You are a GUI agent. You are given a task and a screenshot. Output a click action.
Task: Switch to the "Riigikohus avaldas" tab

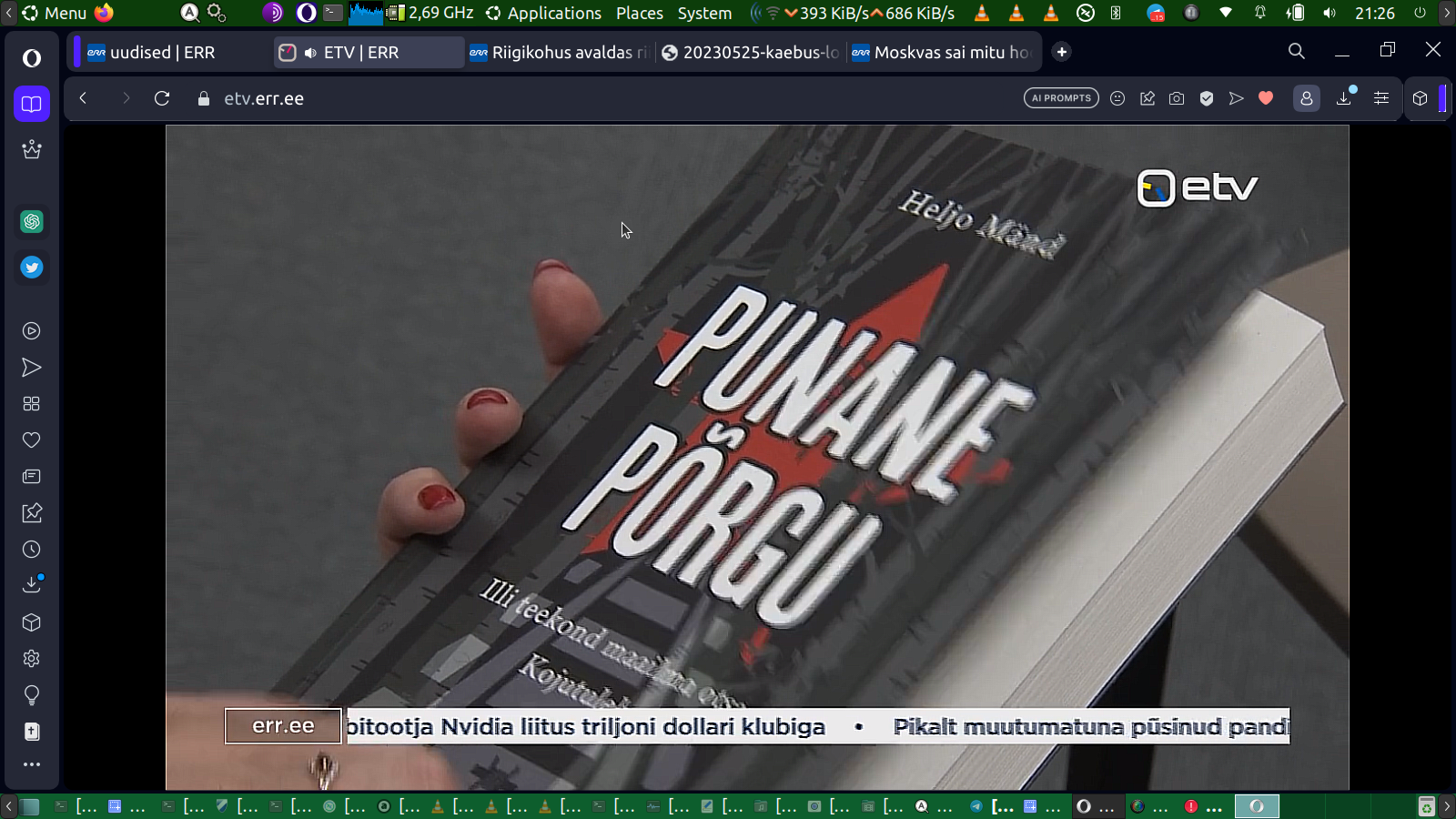point(561,53)
